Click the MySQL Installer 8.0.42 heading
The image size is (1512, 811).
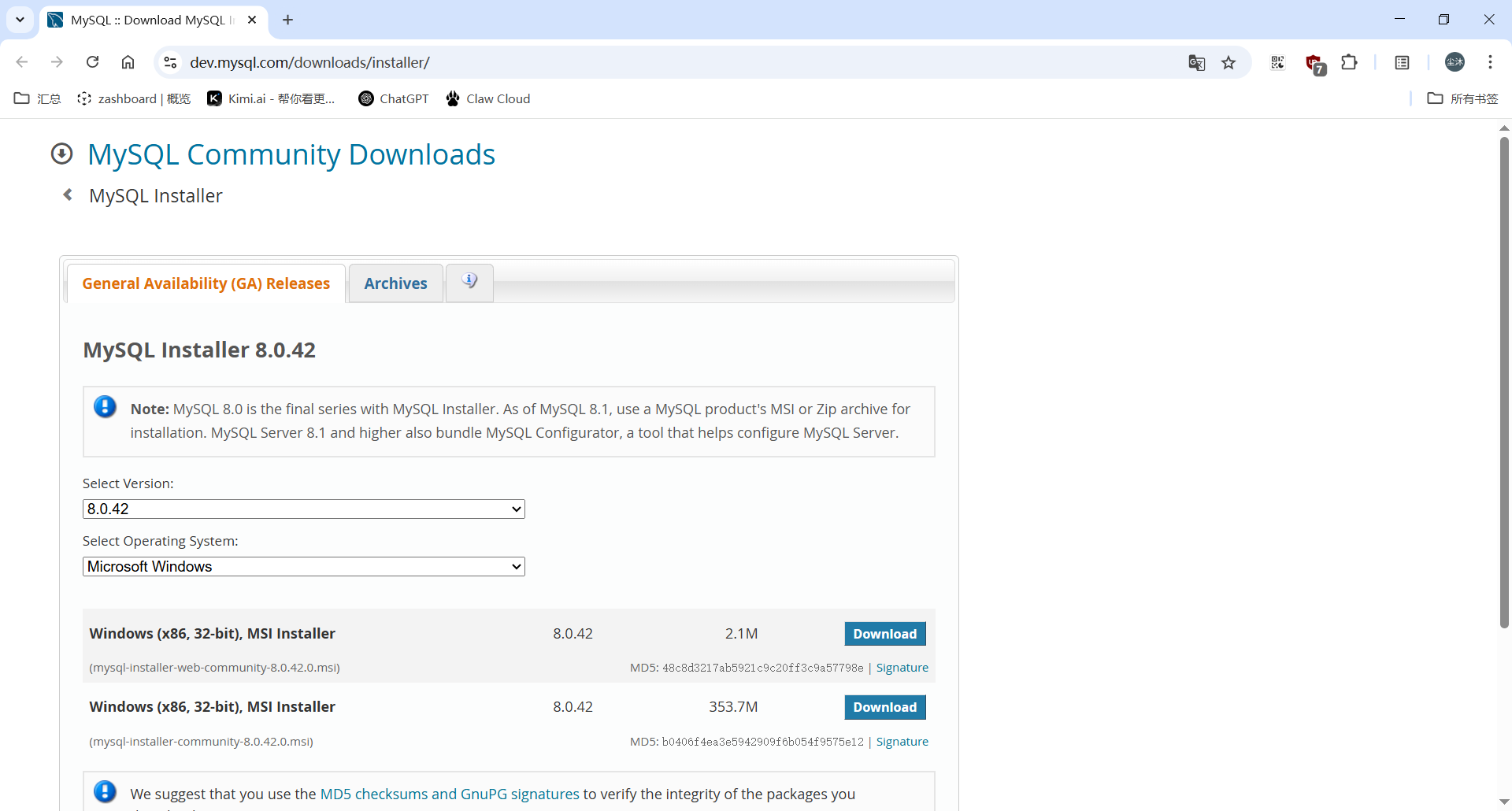pos(199,350)
